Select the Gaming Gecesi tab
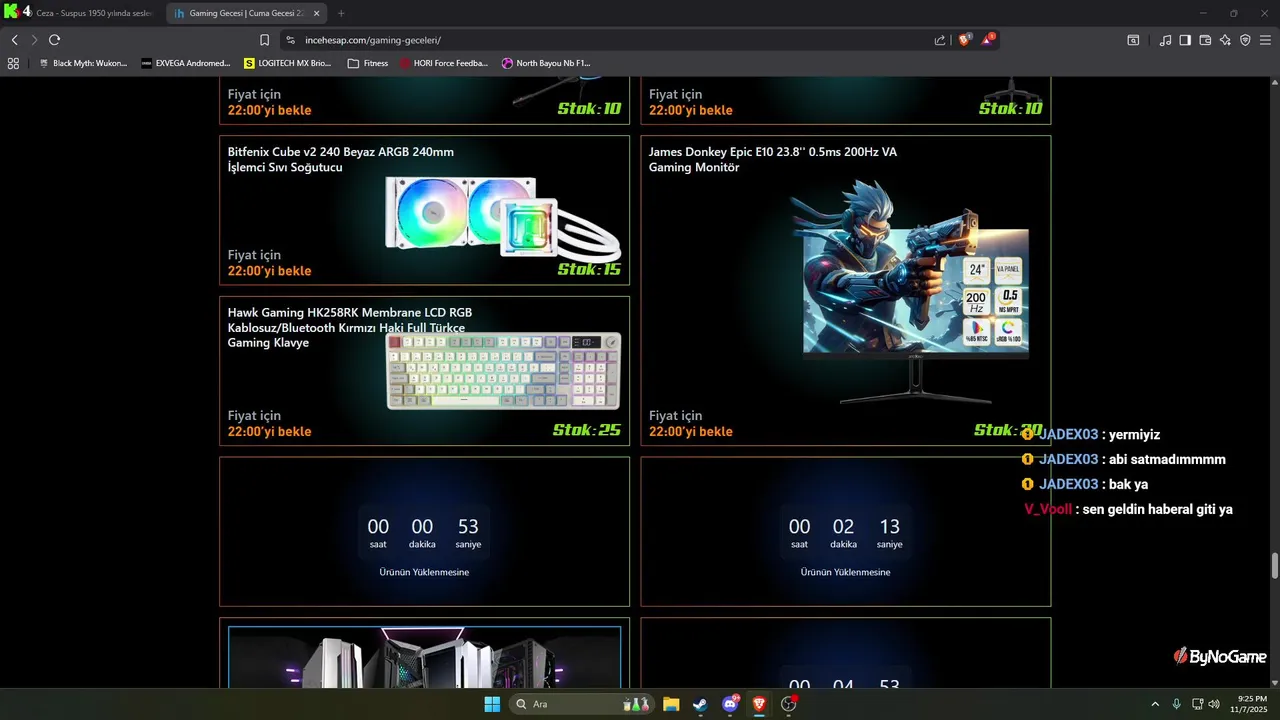 pos(245,13)
